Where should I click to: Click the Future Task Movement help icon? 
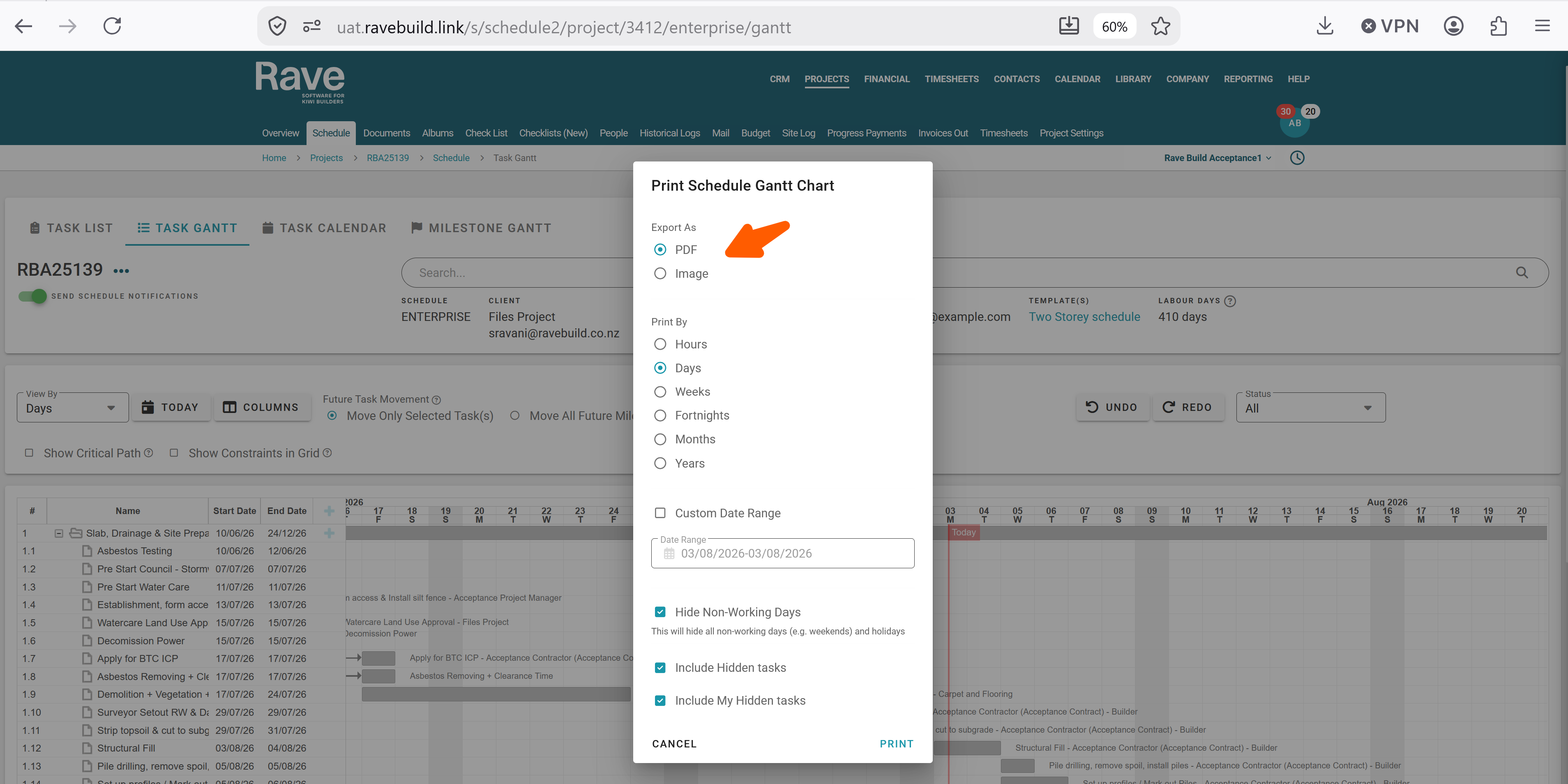tap(436, 400)
